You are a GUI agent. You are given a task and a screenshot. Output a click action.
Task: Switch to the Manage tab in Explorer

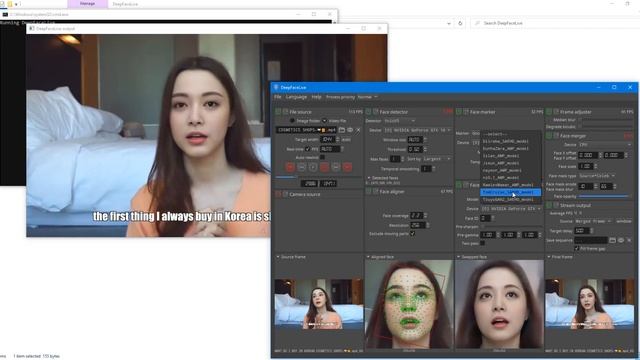[87, 4]
